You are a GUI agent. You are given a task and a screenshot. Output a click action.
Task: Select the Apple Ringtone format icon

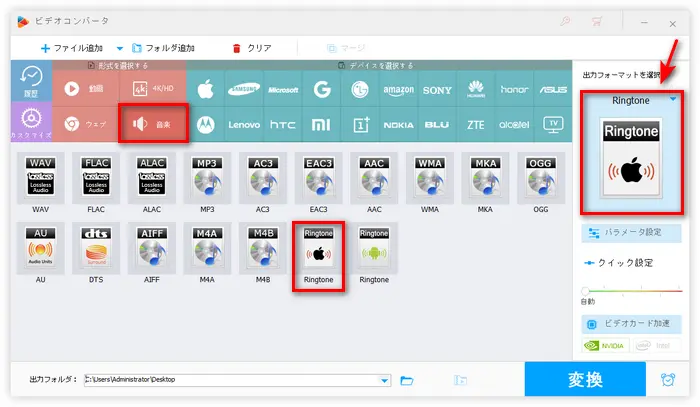coord(319,255)
